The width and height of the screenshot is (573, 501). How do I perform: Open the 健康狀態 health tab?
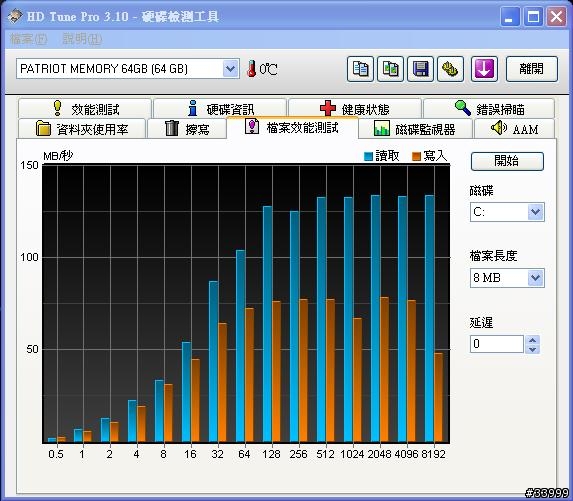[x=354, y=109]
